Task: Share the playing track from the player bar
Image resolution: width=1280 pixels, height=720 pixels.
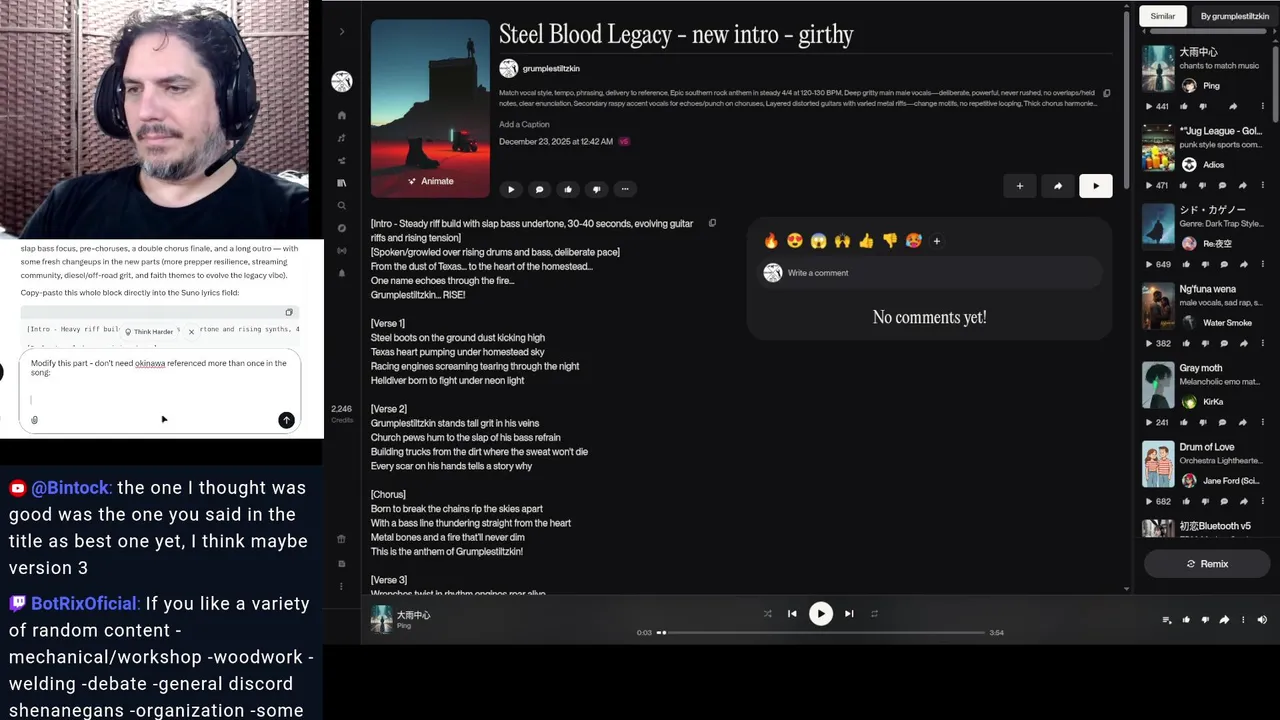Action: point(1224,620)
